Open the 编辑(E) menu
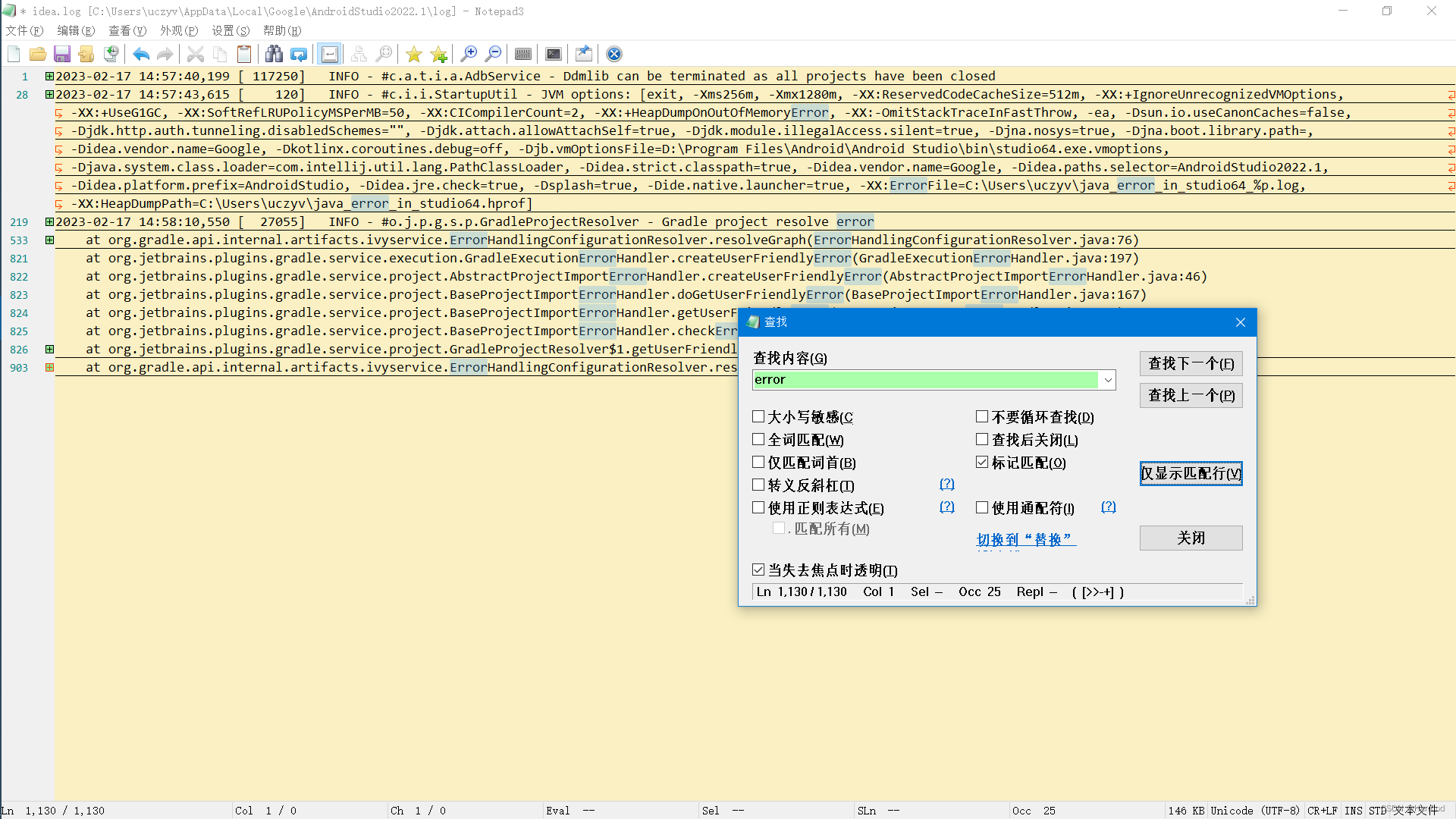 point(76,30)
